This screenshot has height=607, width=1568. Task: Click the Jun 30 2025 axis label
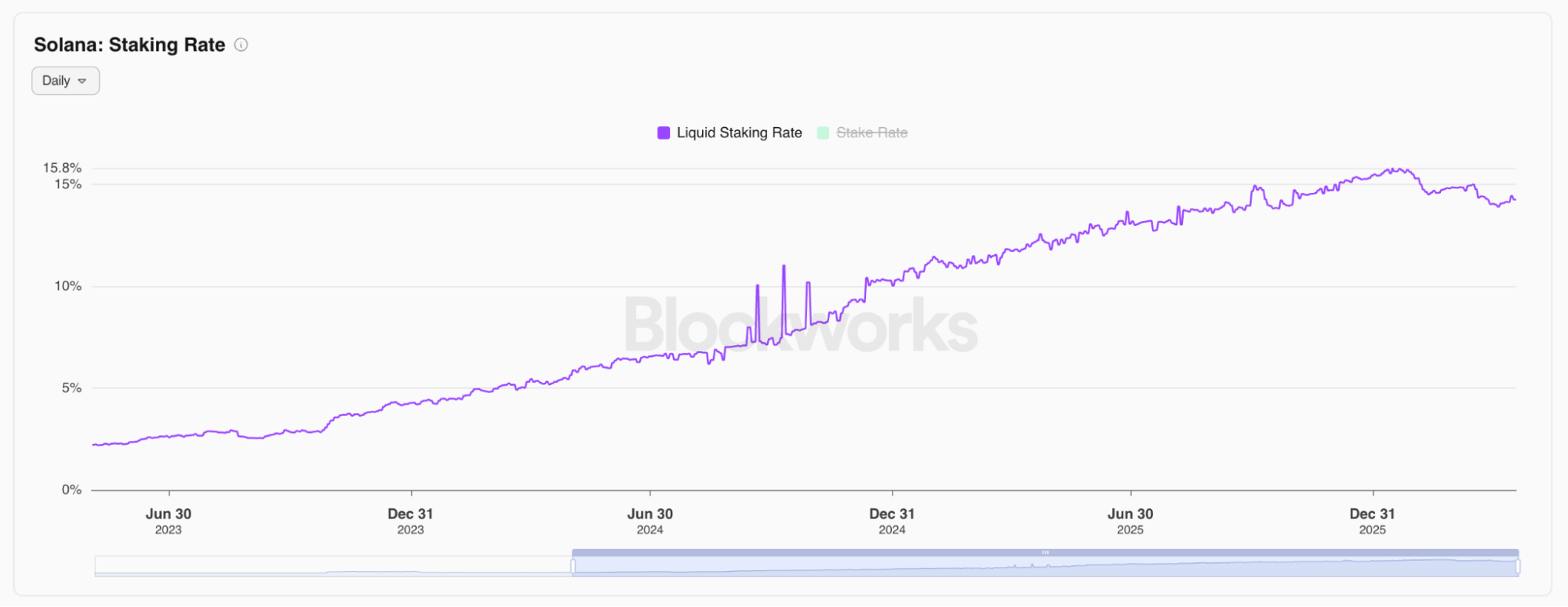[x=1130, y=521]
